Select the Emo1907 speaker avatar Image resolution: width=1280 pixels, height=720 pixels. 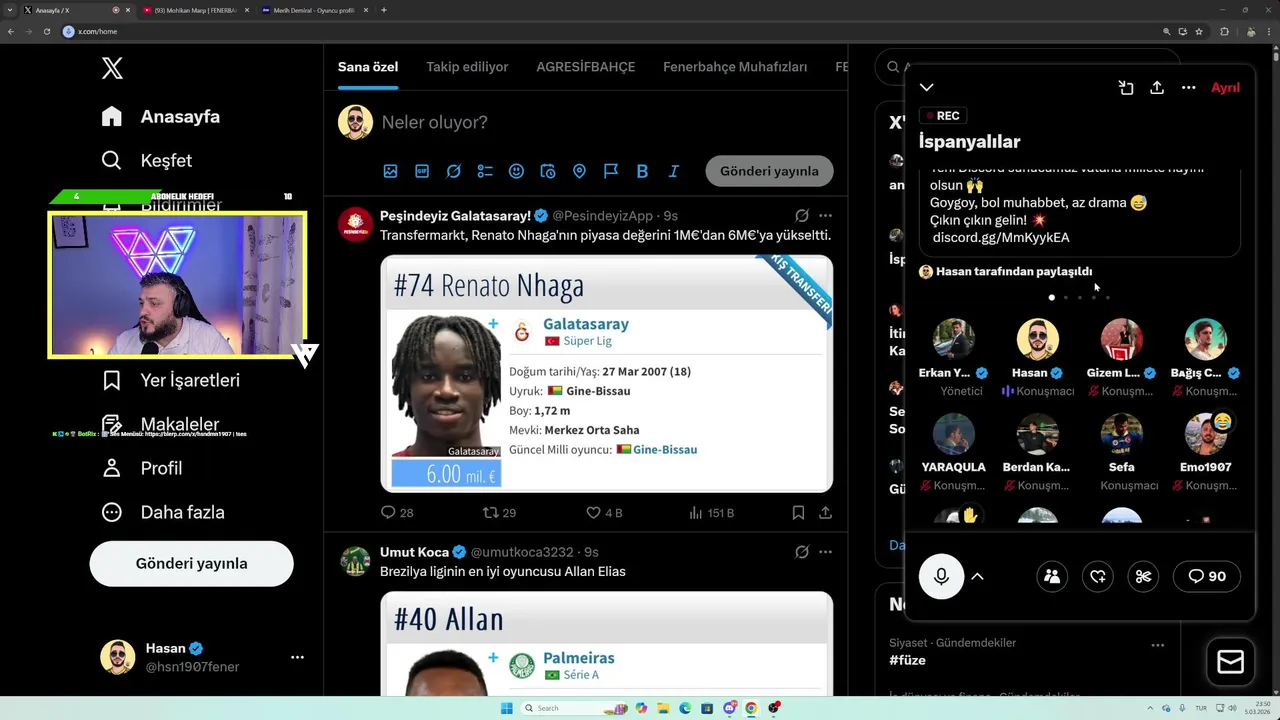[x=1205, y=434]
